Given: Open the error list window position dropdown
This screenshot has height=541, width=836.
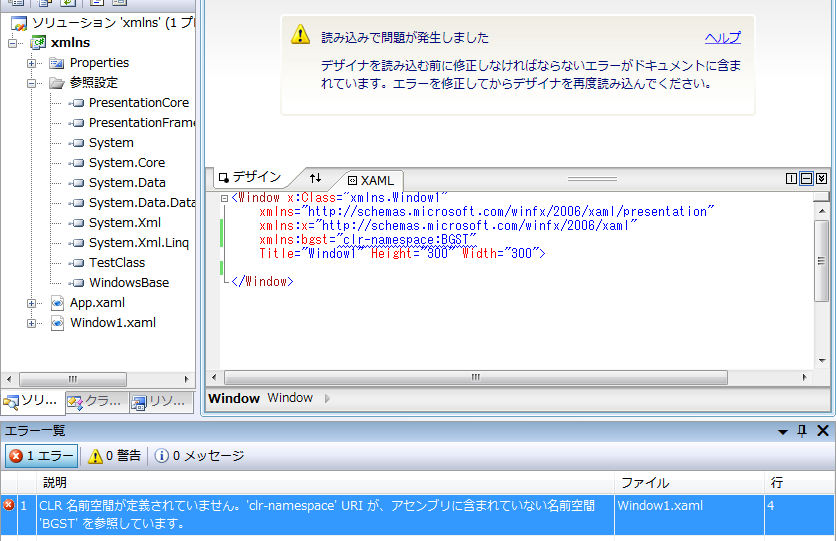Looking at the screenshot, I should point(783,432).
